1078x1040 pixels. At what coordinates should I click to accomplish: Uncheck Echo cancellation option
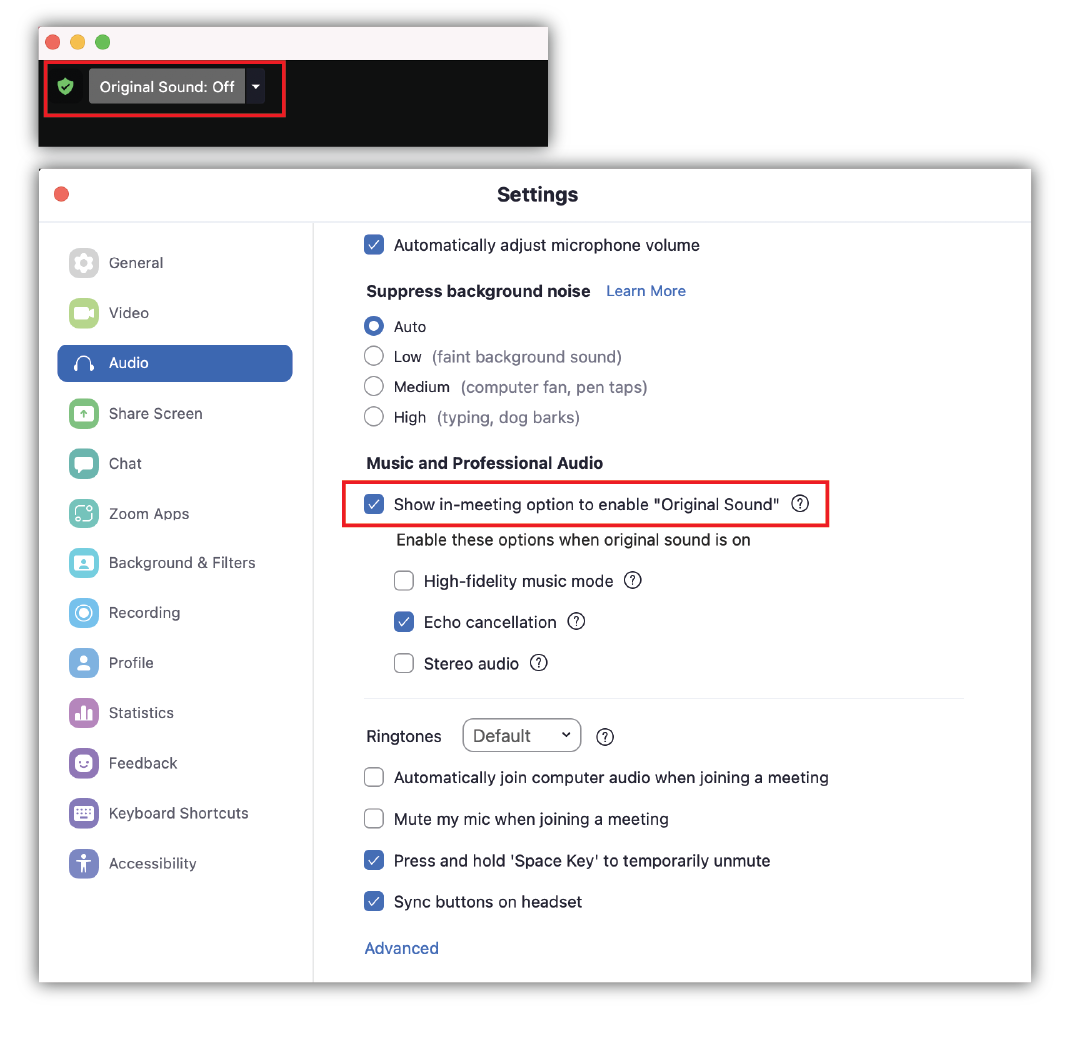404,623
